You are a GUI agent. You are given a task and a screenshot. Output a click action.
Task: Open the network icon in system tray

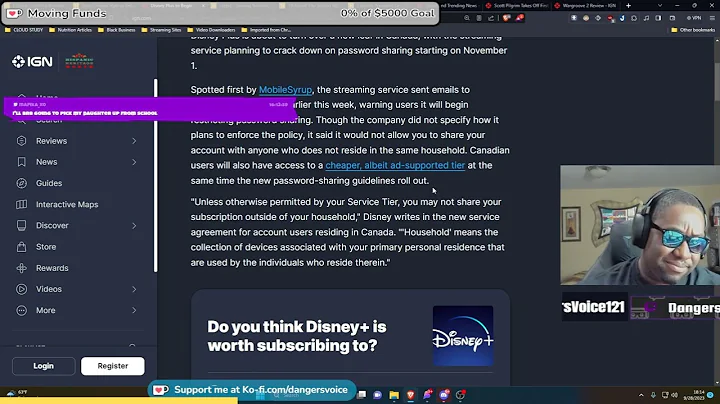pyautogui.click(x=664, y=395)
